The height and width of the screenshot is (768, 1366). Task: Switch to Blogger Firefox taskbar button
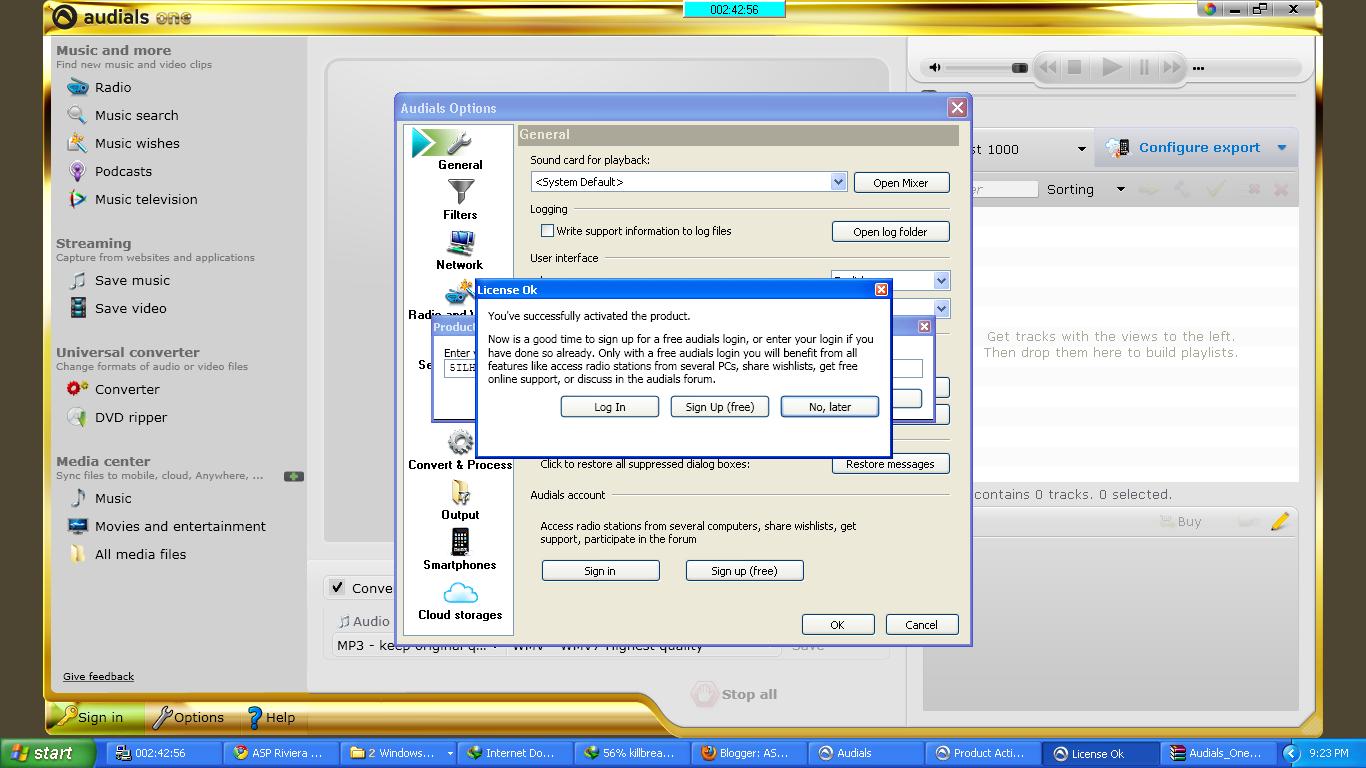coord(747,753)
